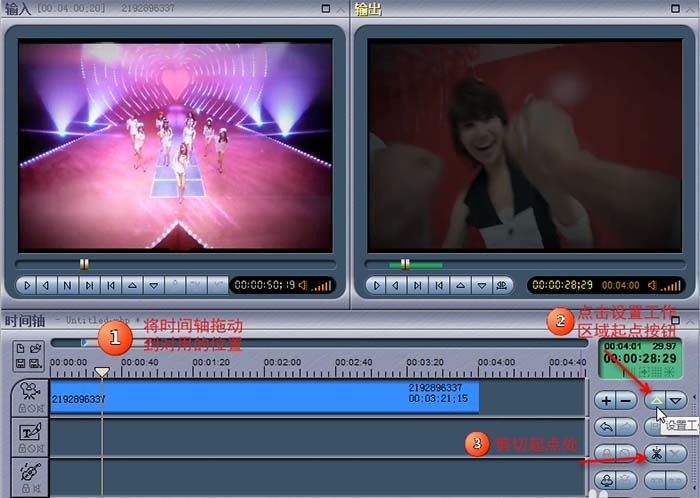Create a new project file in the timeline toolbar
Viewport: 700px width, 498px height.
pyautogui.click(x=21, y=349)
